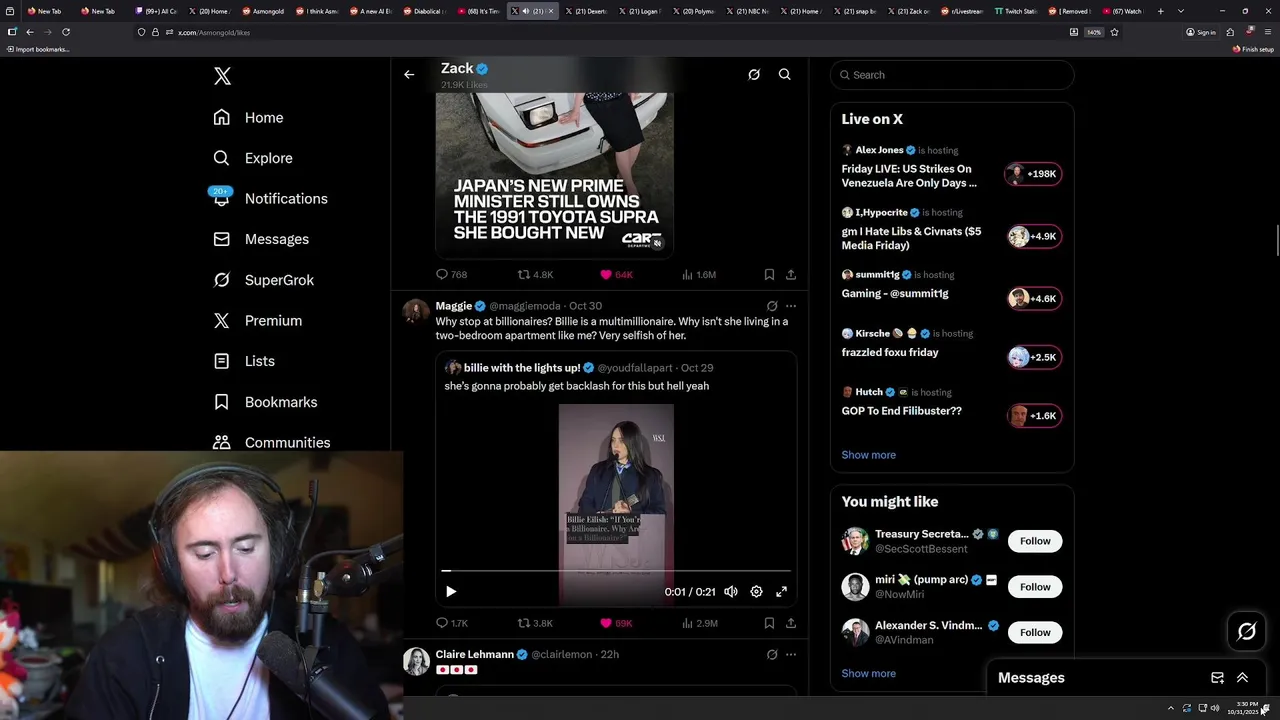Image resolution: width=1280 pixels, height=720 pixels.
Task: Open more options on Maggie's post
Action: click(791, 306)
